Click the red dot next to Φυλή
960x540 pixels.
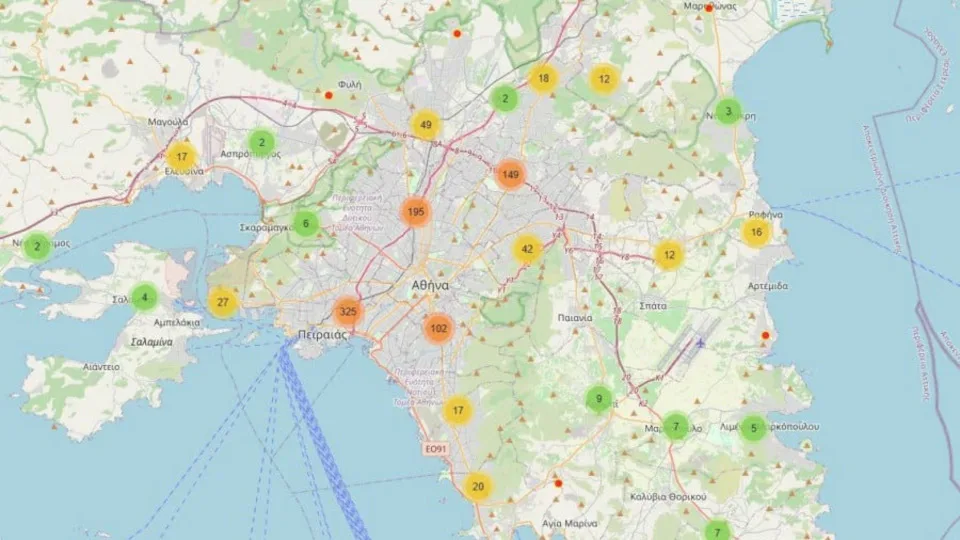[329, 96]
